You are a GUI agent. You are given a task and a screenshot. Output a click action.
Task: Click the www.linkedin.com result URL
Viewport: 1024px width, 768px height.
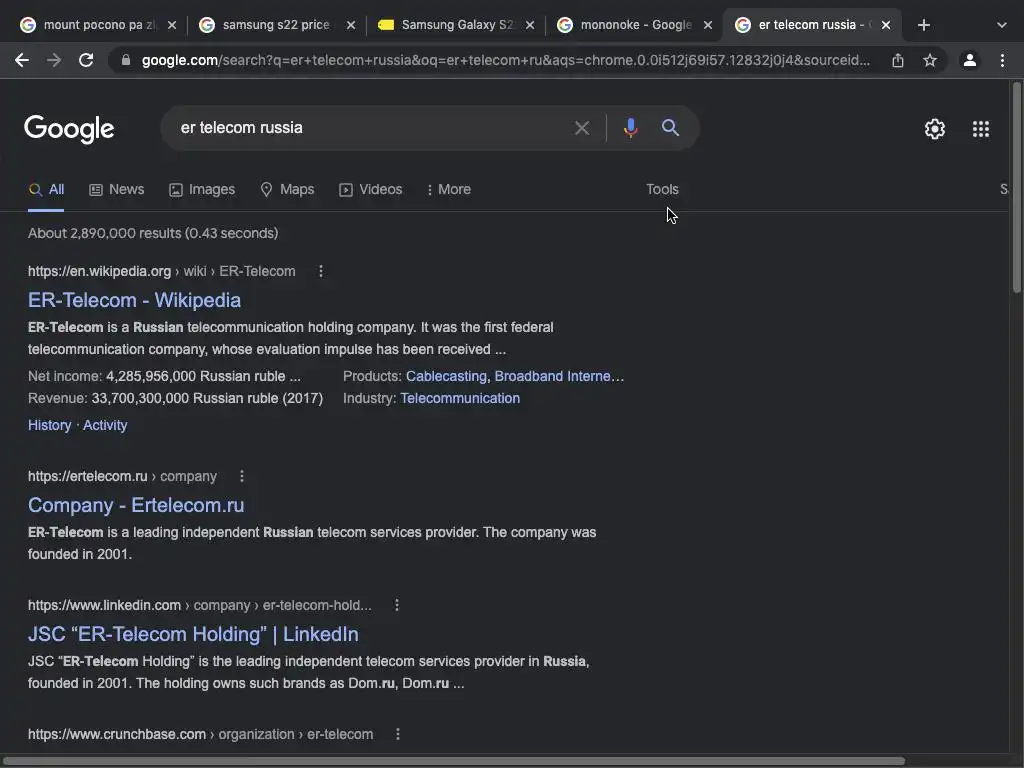pos(200,605)
